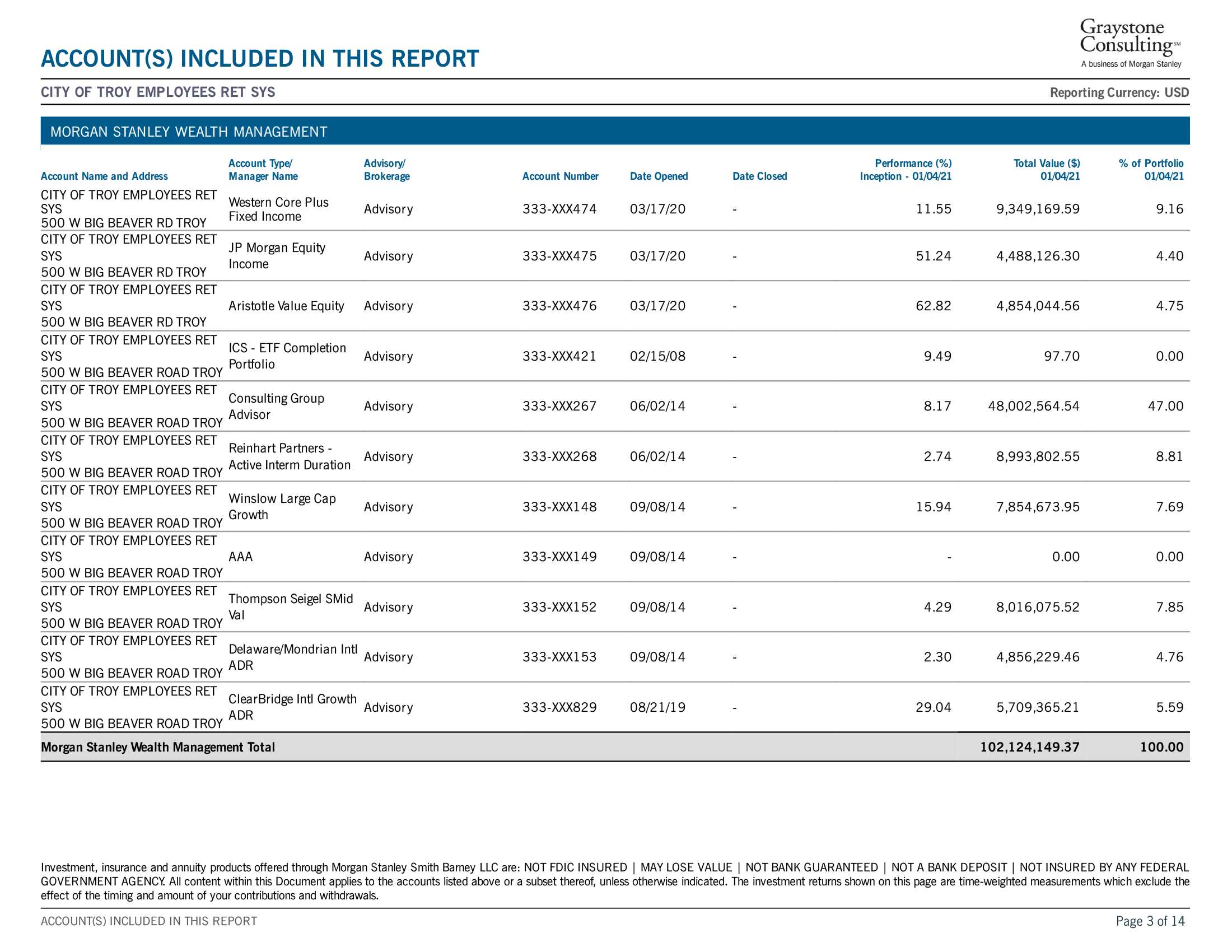Viewport: 1232px width, 952px height.
Task: Click 'Reporting Currency: USD' text
Action: coord(1119,92)
